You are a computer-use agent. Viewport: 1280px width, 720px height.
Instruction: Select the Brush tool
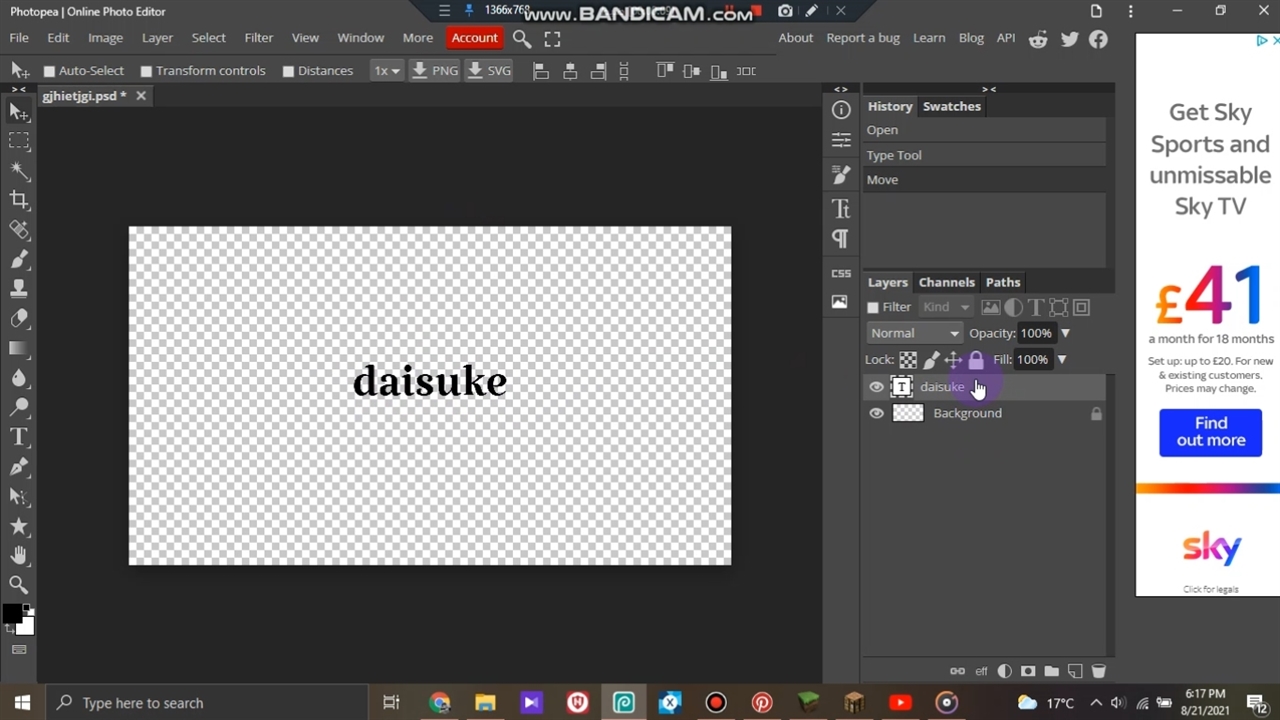(19, 259)
